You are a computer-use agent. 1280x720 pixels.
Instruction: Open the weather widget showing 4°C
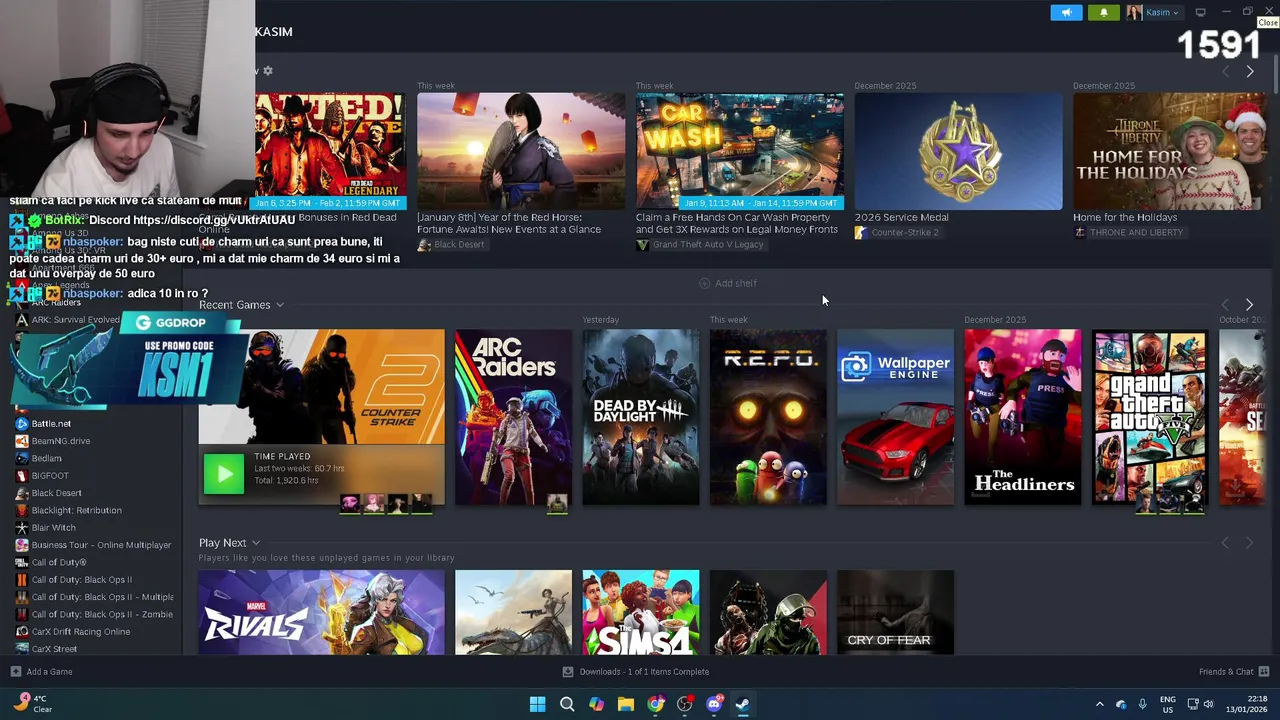(x=30, y=704)
